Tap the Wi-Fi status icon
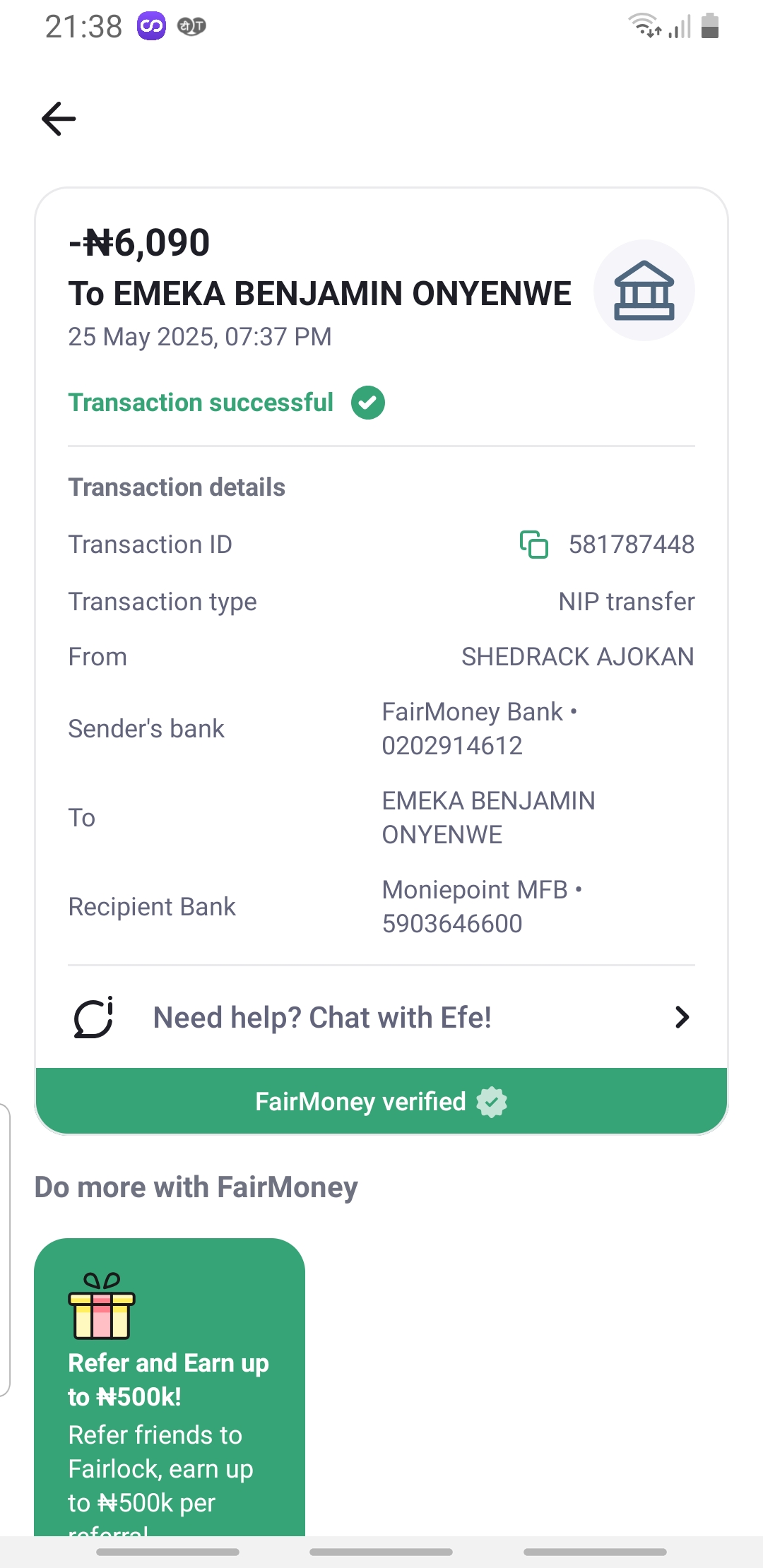763x1568 pixels. pyautogui.click(x=644, y=26)
